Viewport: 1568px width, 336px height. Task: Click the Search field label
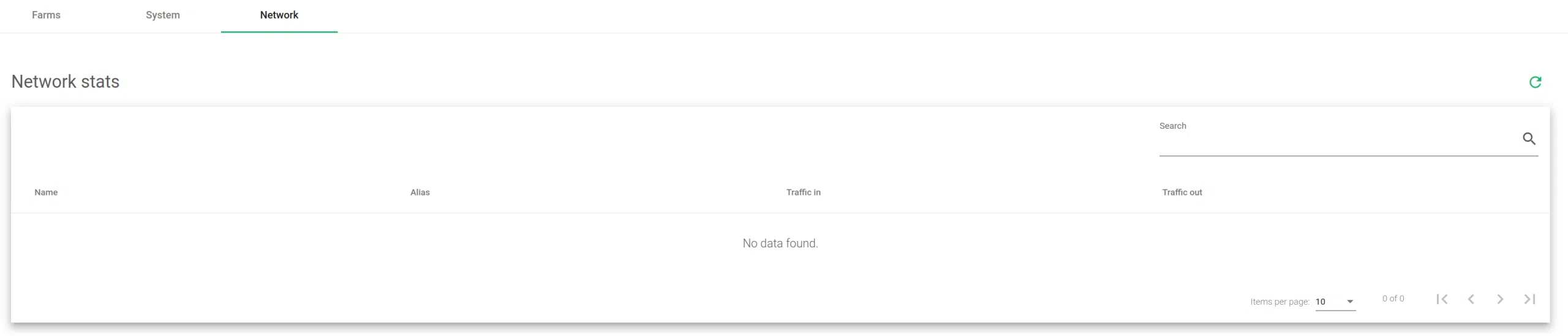1172,126
